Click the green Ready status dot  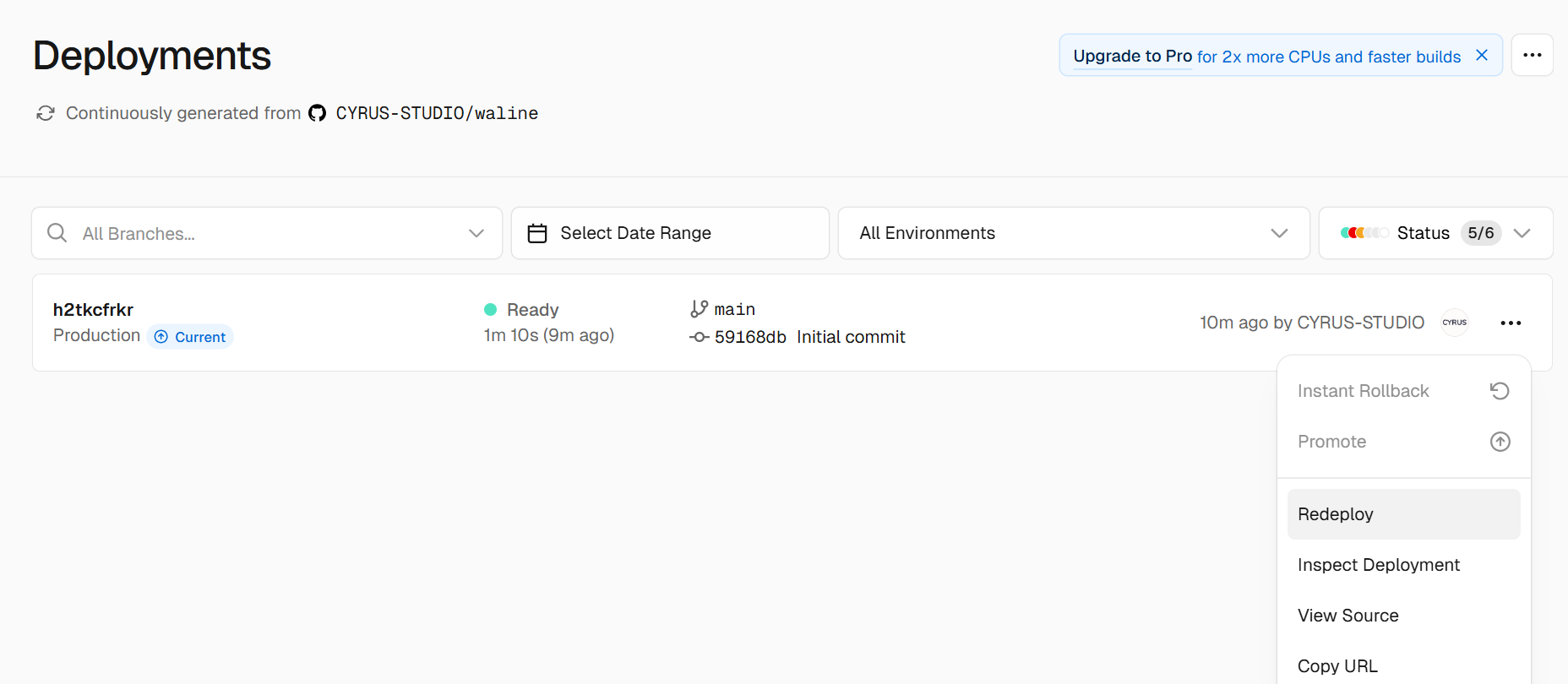(x=490, y=309)
